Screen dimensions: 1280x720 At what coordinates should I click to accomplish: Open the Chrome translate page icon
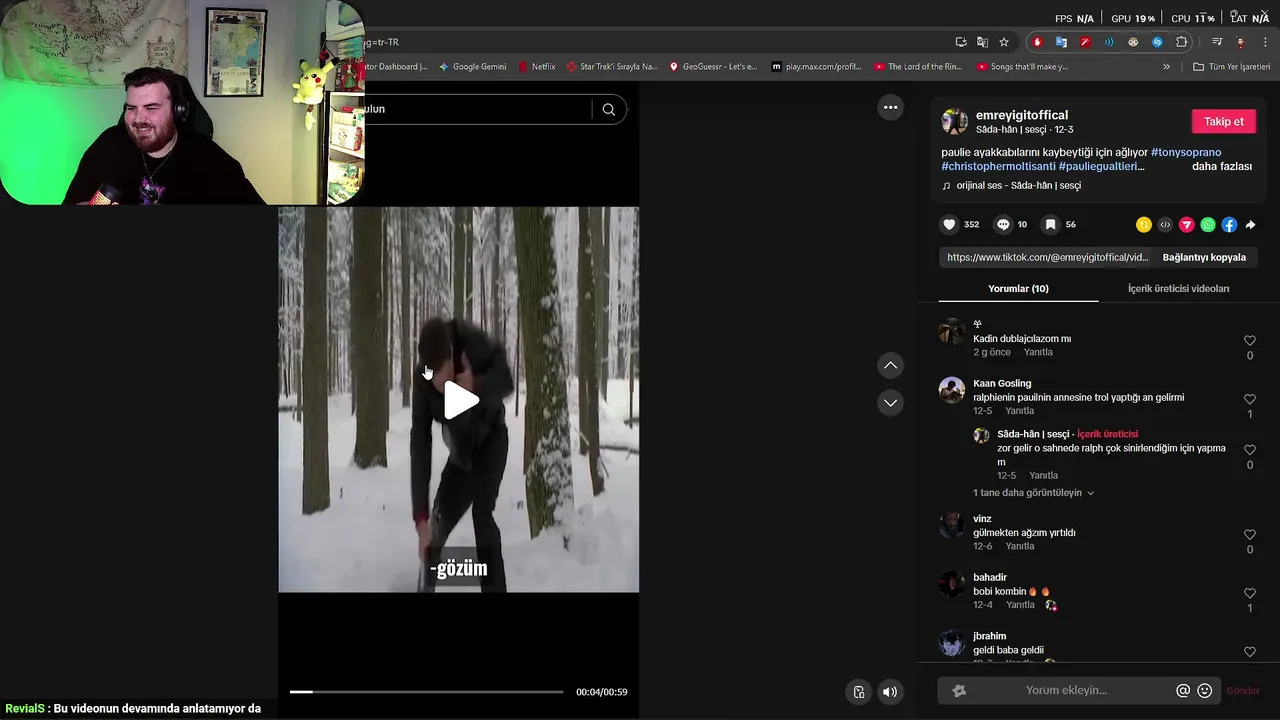click(982, 42)
